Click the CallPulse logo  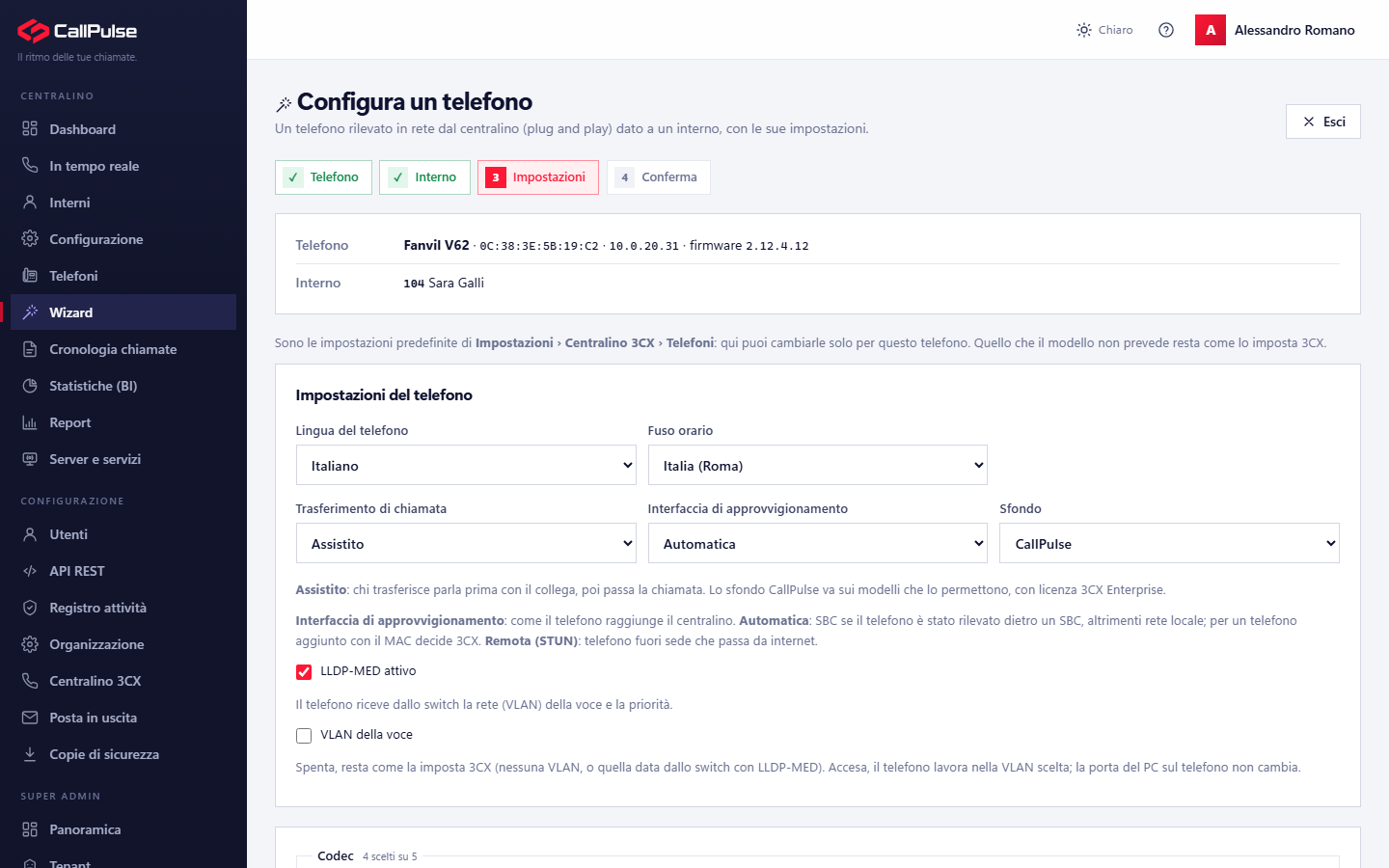coord(77,31)
